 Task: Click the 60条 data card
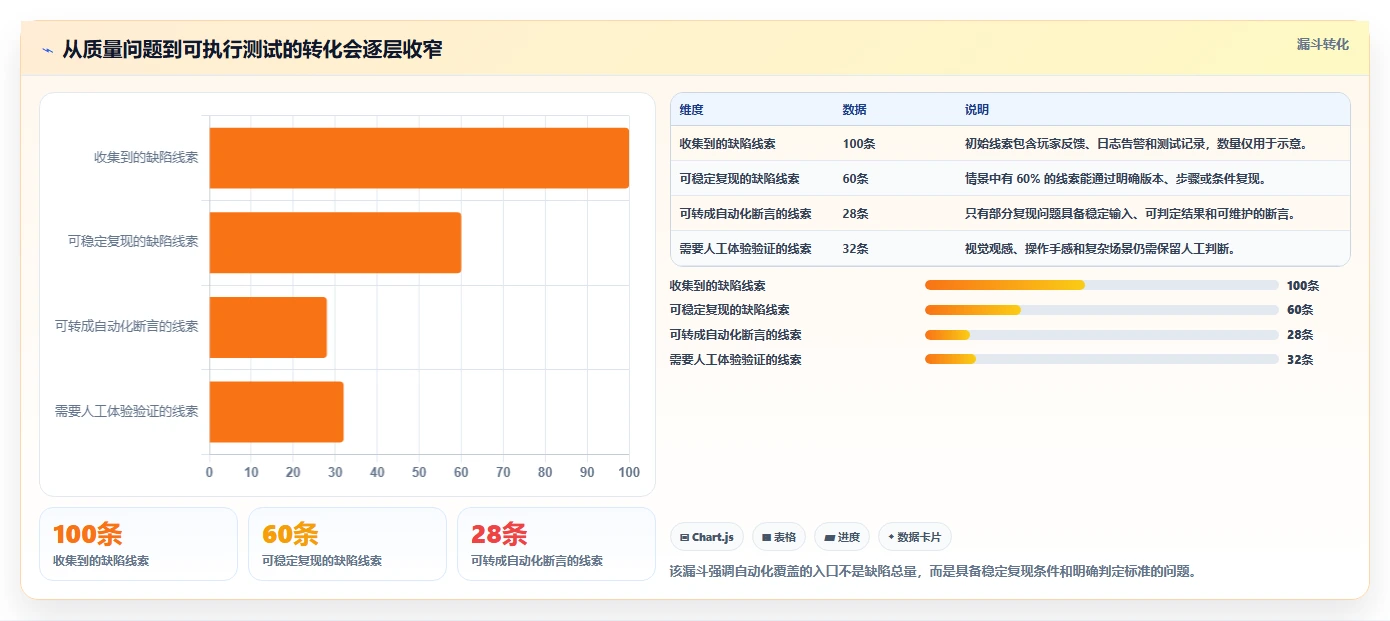[347, 544]
